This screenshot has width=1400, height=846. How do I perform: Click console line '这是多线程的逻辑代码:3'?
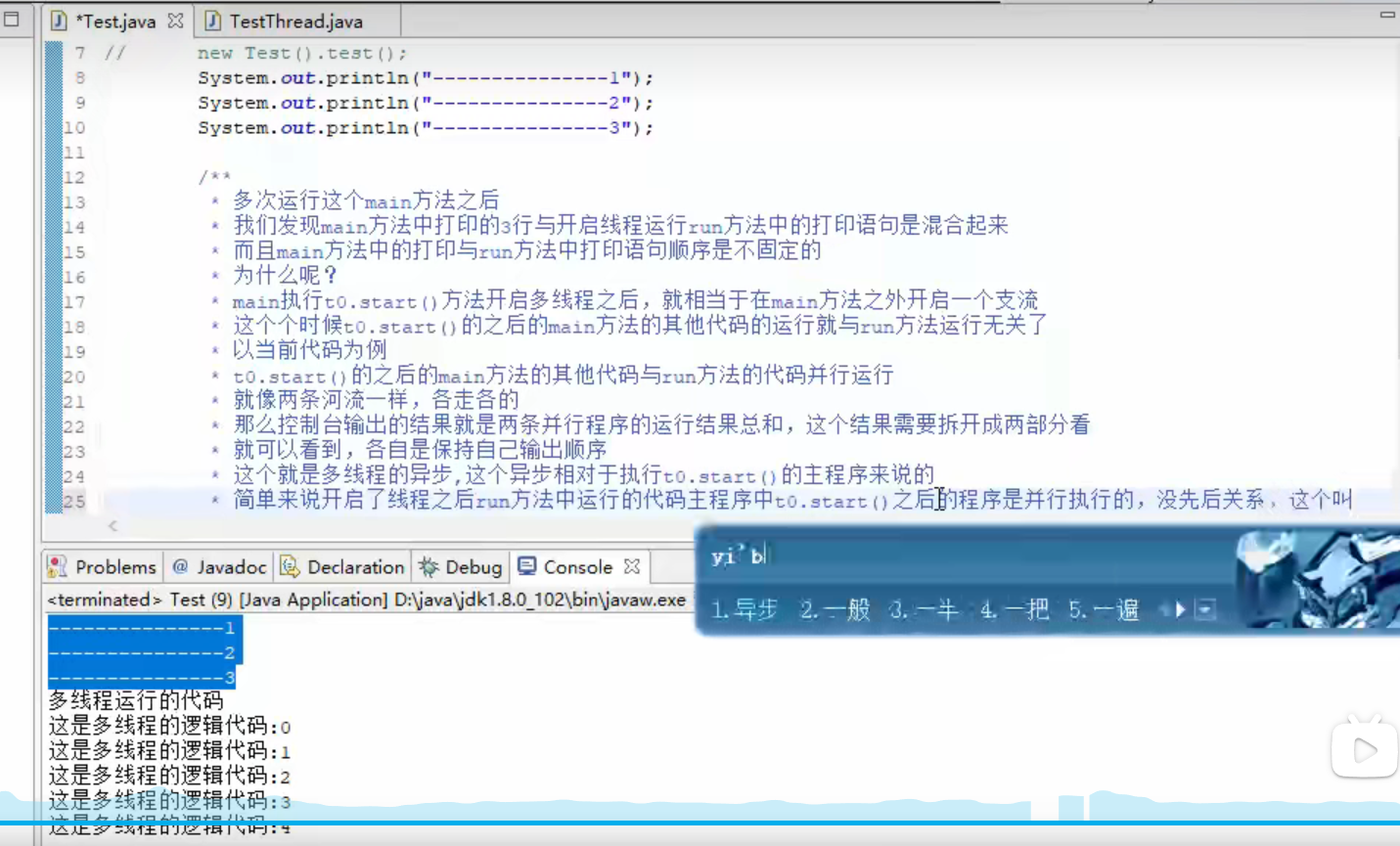[x=169, y=802]
